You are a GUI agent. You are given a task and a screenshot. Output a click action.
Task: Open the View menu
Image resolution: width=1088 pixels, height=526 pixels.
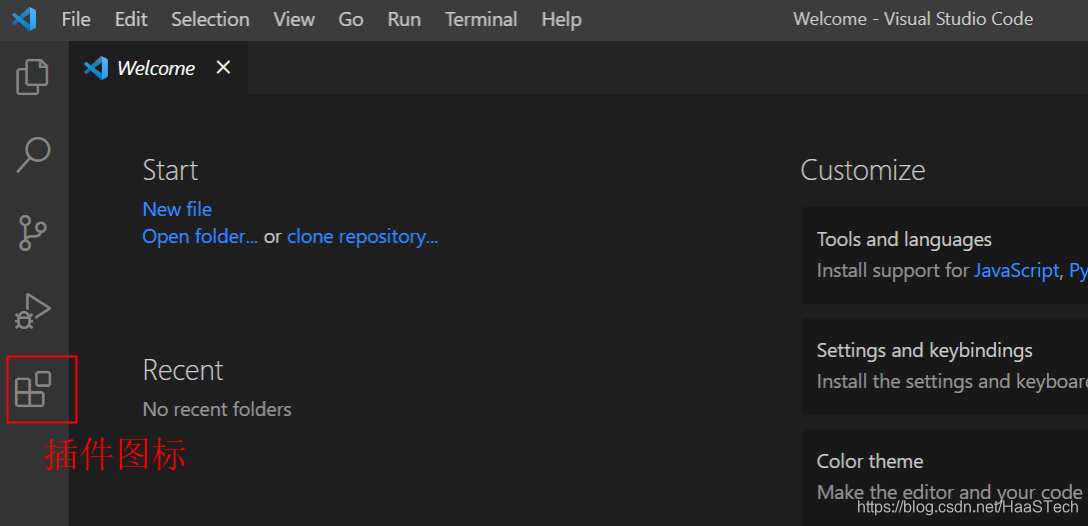(x=294, y=19)
